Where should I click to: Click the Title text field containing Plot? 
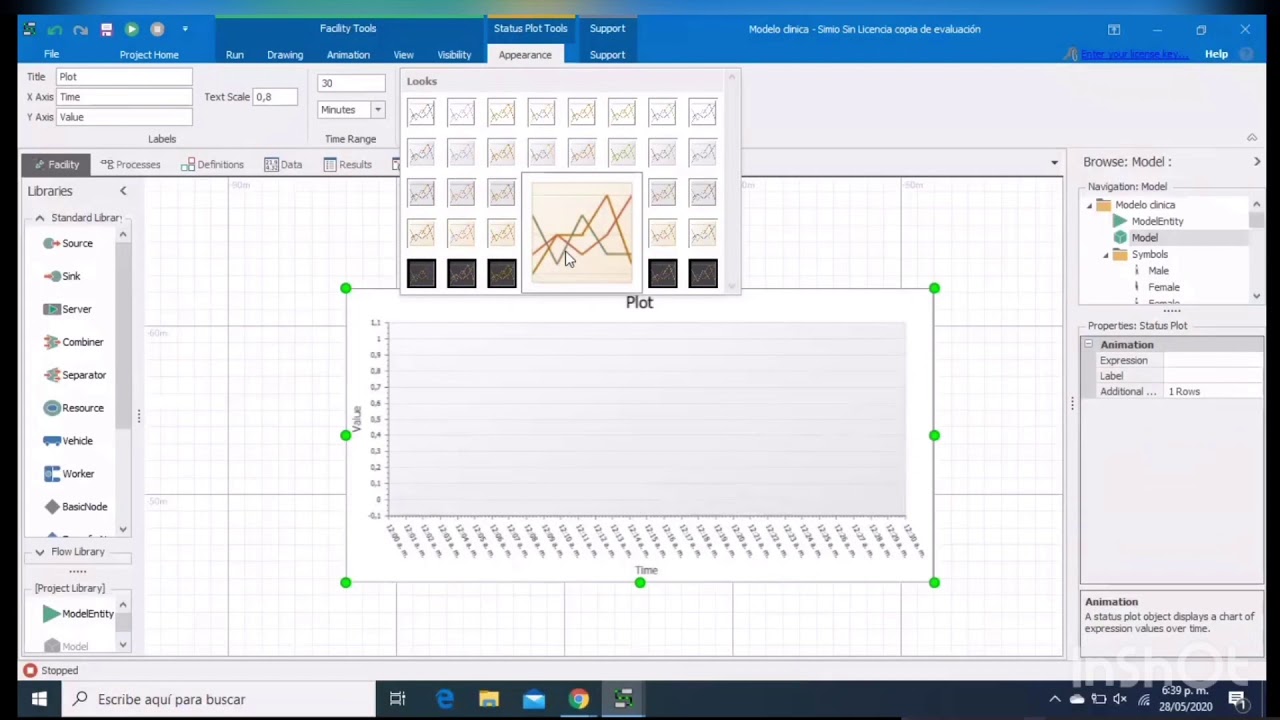pyautogui.click(x=124, y=76)
